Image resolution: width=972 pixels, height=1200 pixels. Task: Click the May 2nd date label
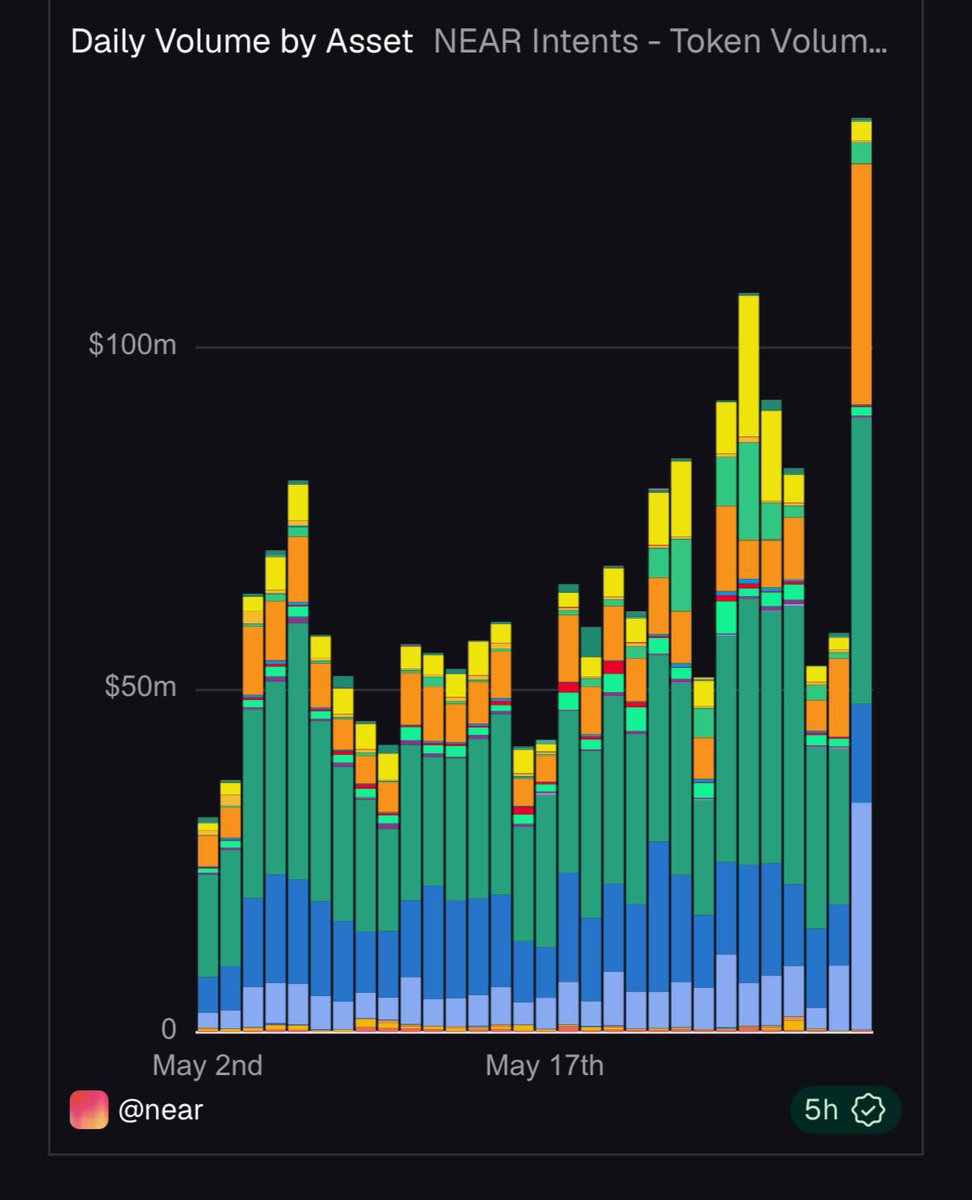click(x=208, y=1066)
